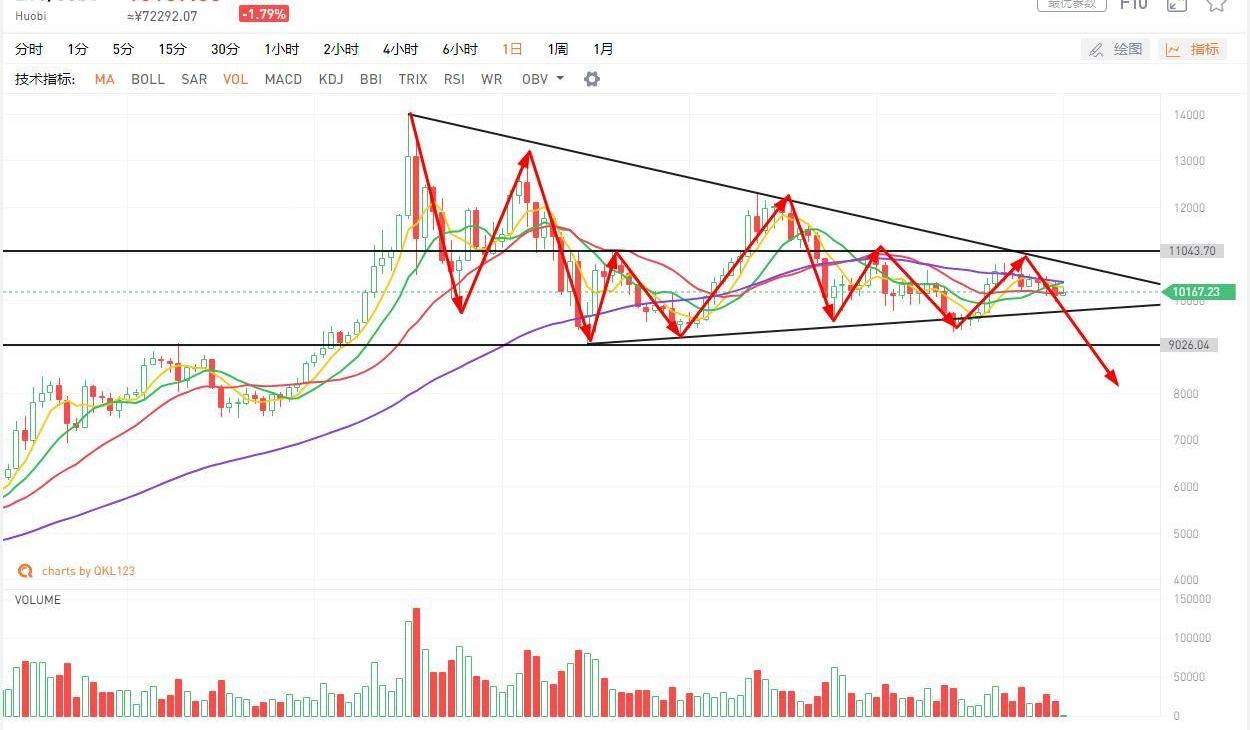Click the 绘图 drawing tools button
Viewport: 1250px width, 730px height.
(1115, 49)
